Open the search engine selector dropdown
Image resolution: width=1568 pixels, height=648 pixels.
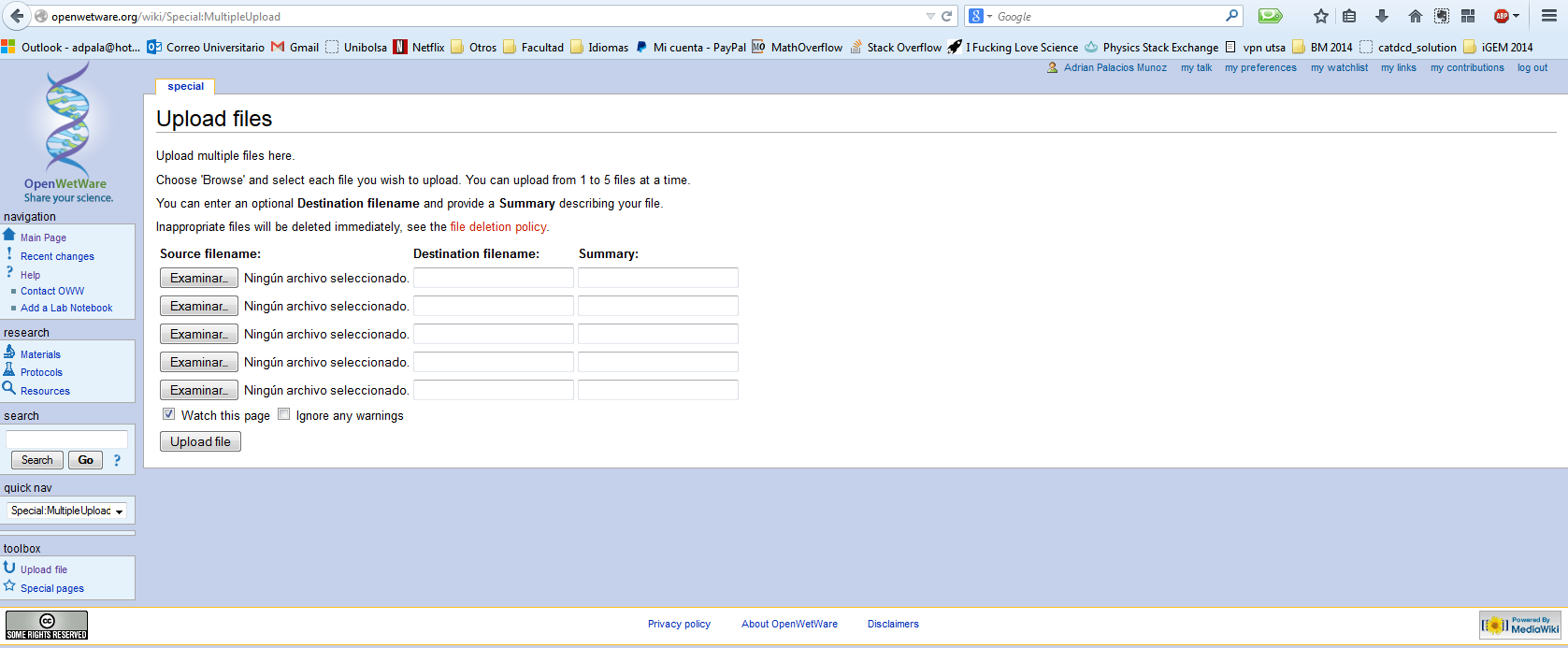980,16
